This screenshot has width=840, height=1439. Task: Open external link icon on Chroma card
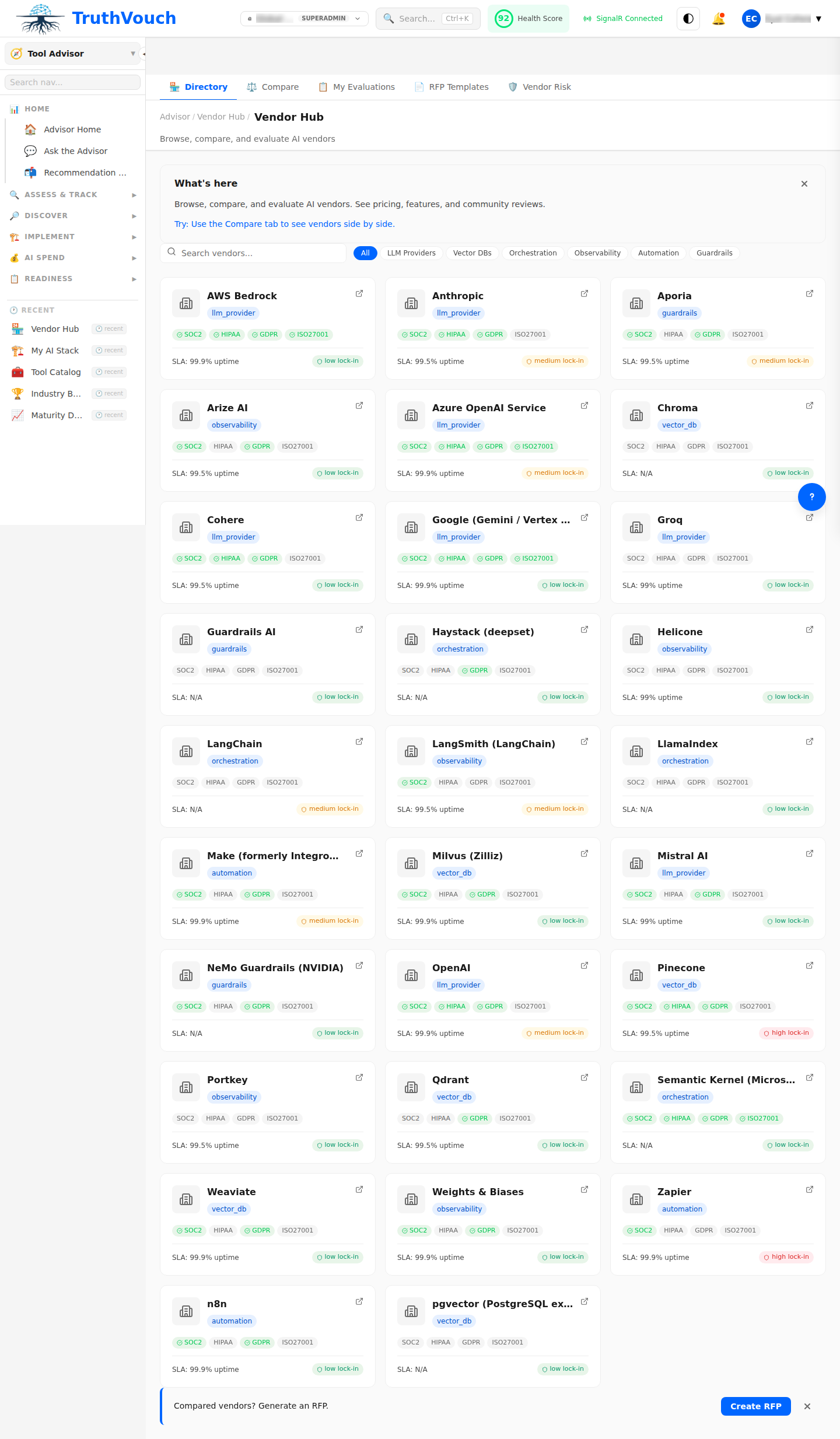coord(810,405)
